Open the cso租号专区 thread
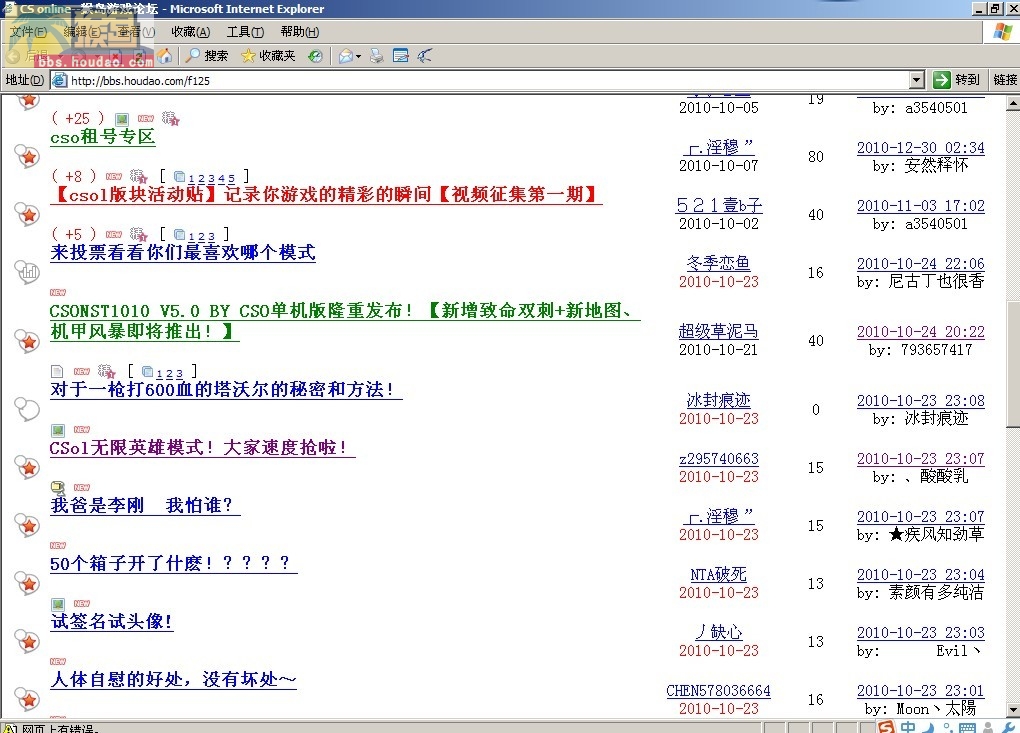This screenshot has width=1020, height=733. click(103, 137)
